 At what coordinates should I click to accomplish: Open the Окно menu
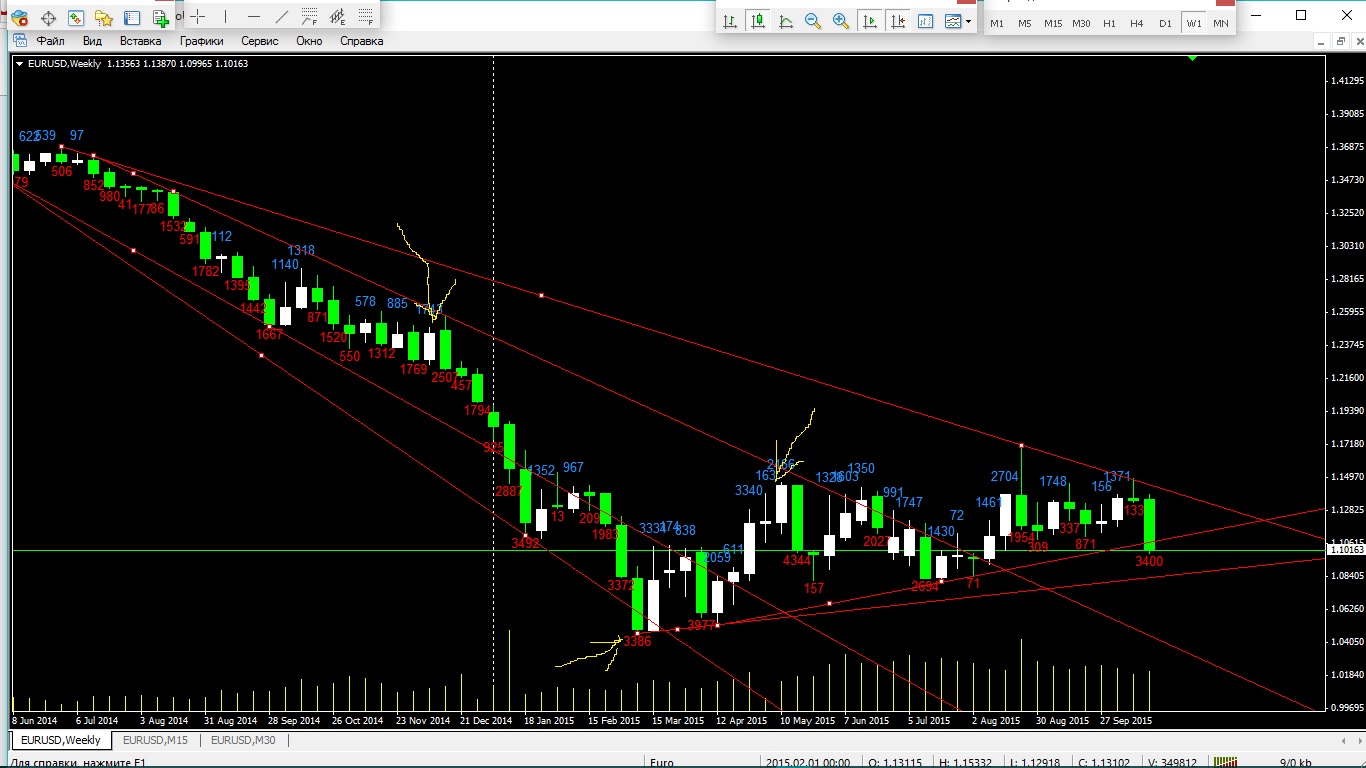[309, 41]
